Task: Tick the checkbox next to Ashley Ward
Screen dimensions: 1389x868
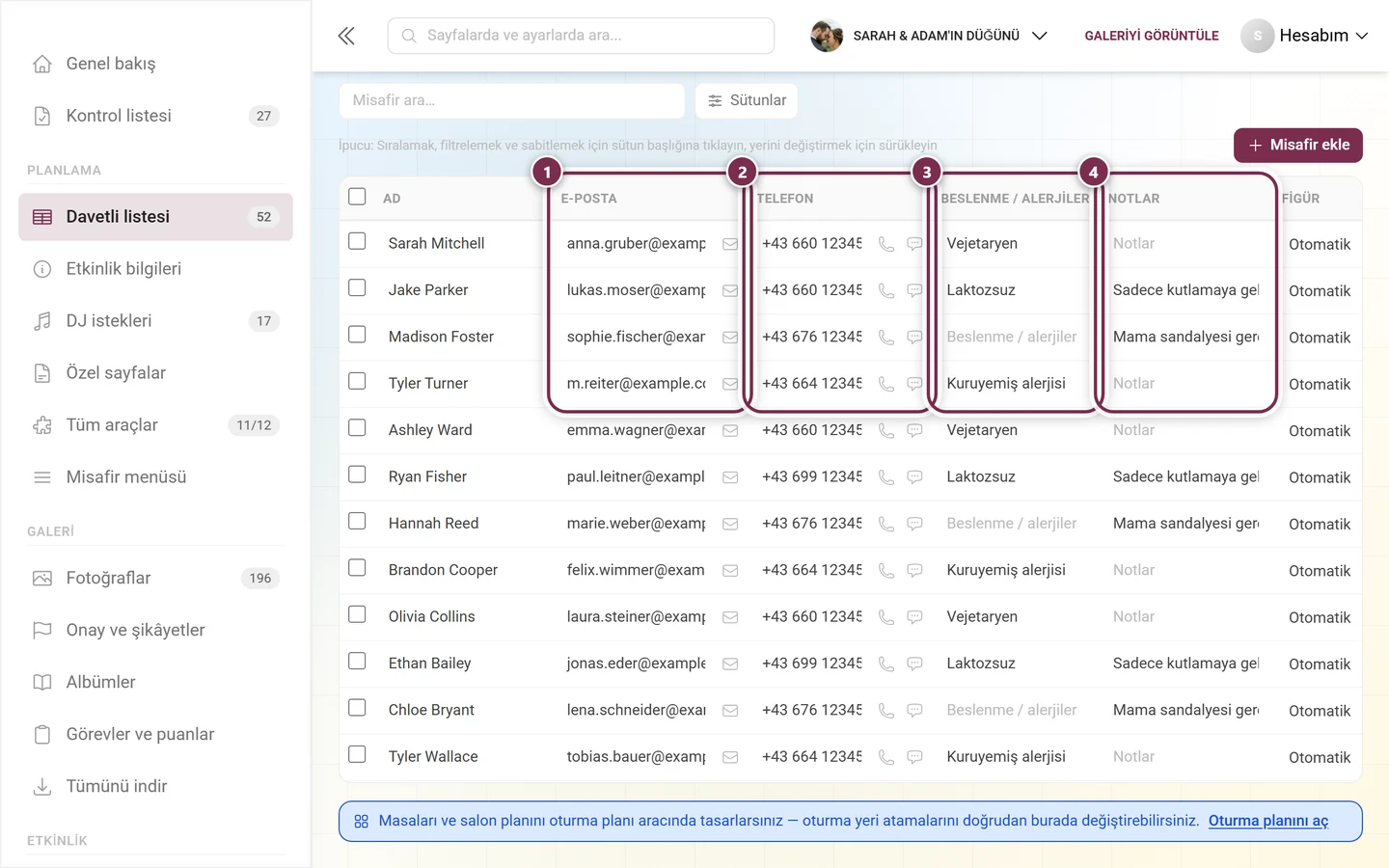Action: (357, 427)
